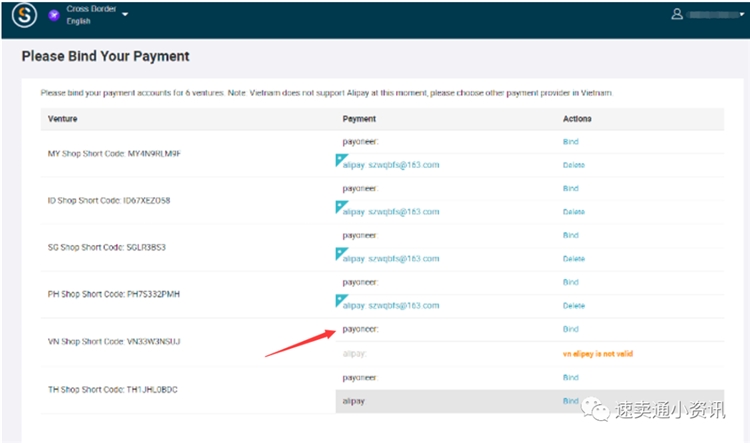Click the greyed-out VN alipay label
Viewport: 750px width, 443px height.
354,354
